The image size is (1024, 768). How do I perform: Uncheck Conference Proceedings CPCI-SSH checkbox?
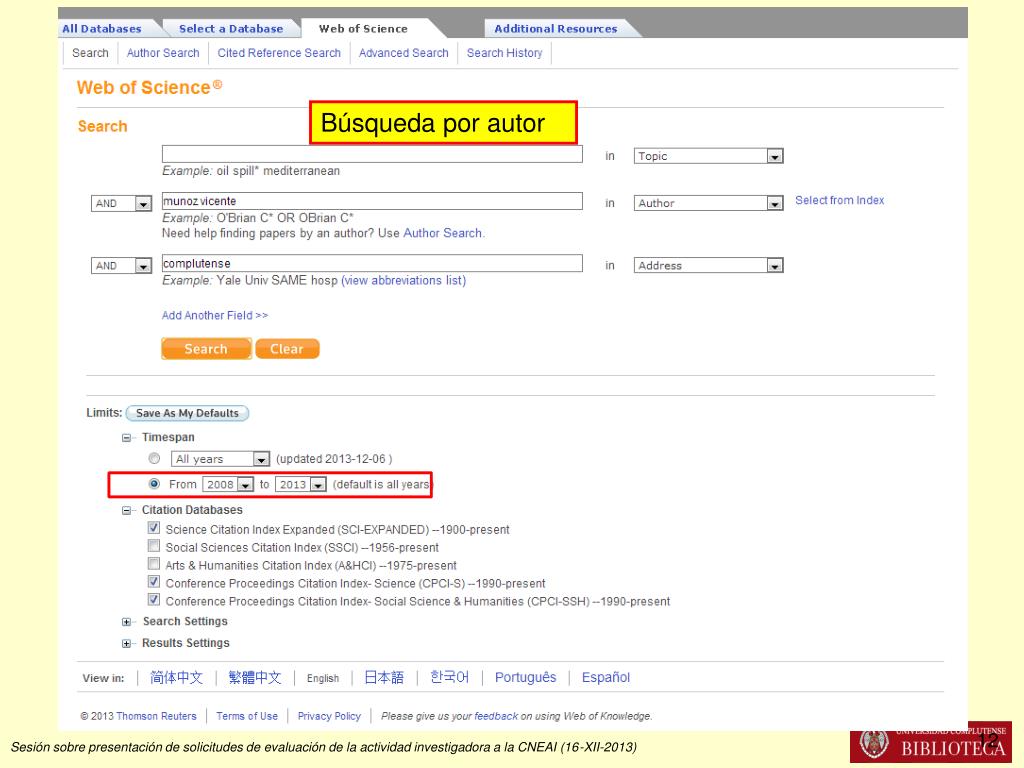click(x=154, y=600)
